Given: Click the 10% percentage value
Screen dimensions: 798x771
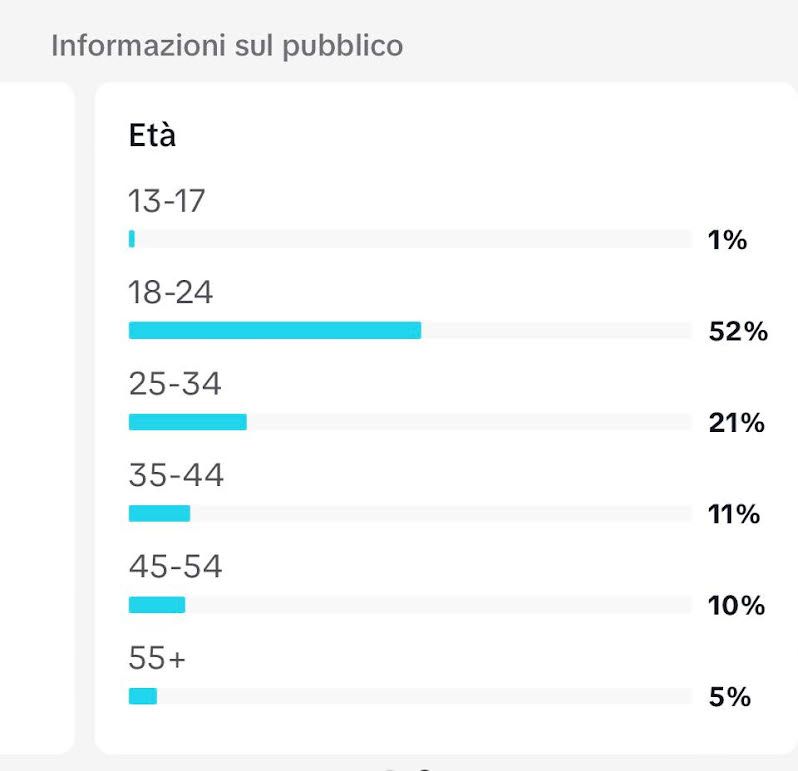Looking at the screenshot, I should tap(736, 606).
